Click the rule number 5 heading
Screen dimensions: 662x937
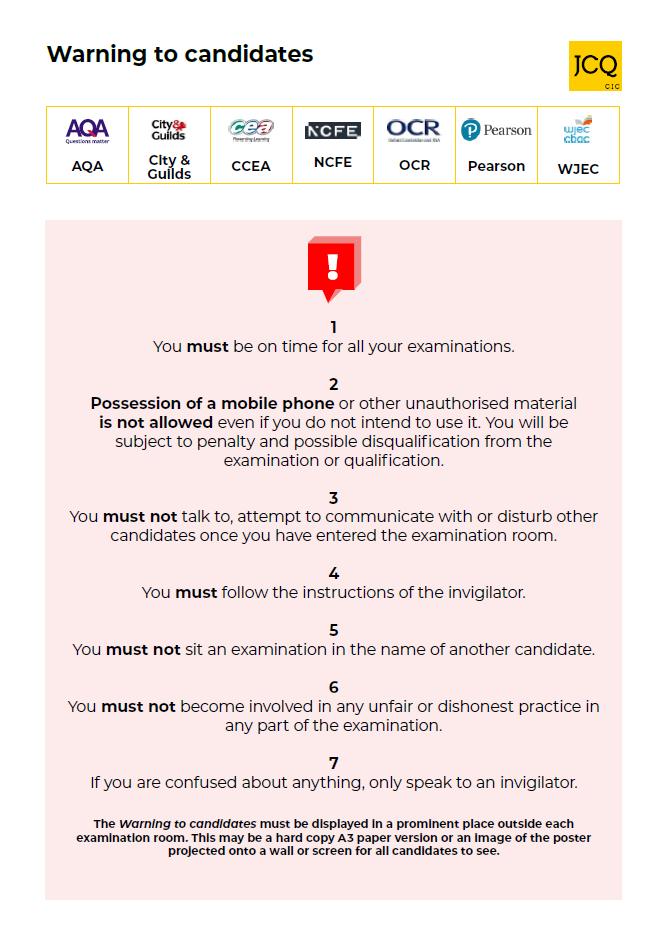pyautogui.click(x=333, y=630)
